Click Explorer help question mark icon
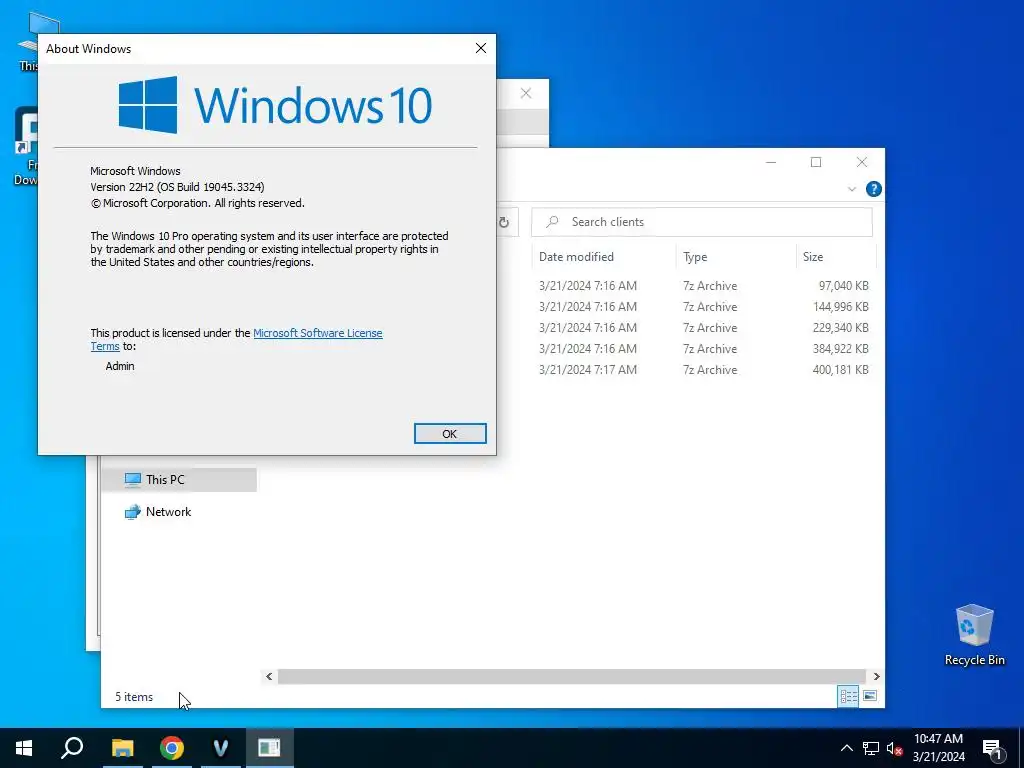The width and height of the screenshot is (1024, 768). tap(873, 189)
